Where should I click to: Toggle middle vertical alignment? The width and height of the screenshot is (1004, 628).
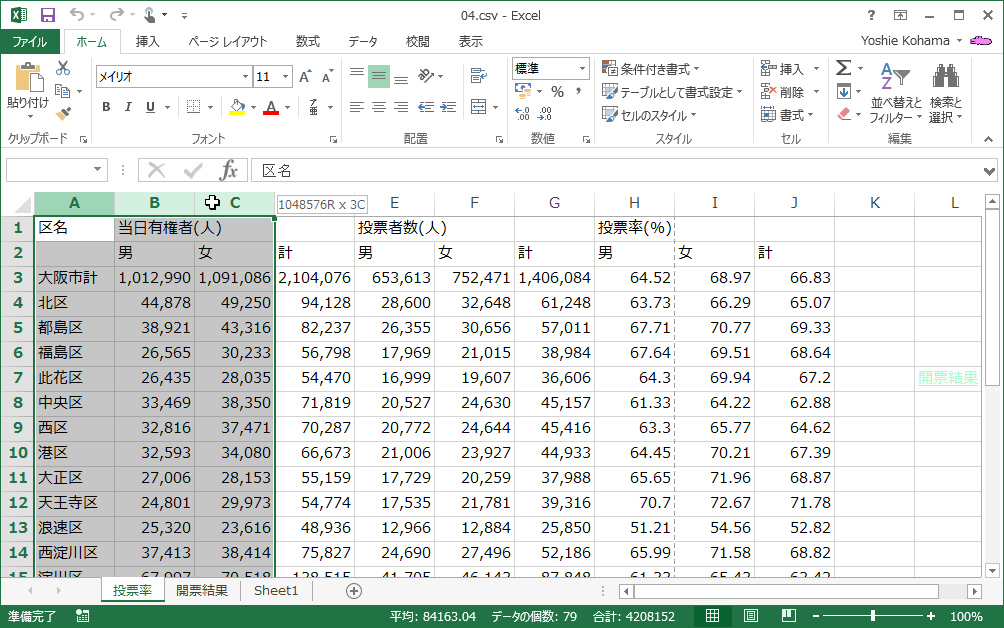tap(379, 77)
